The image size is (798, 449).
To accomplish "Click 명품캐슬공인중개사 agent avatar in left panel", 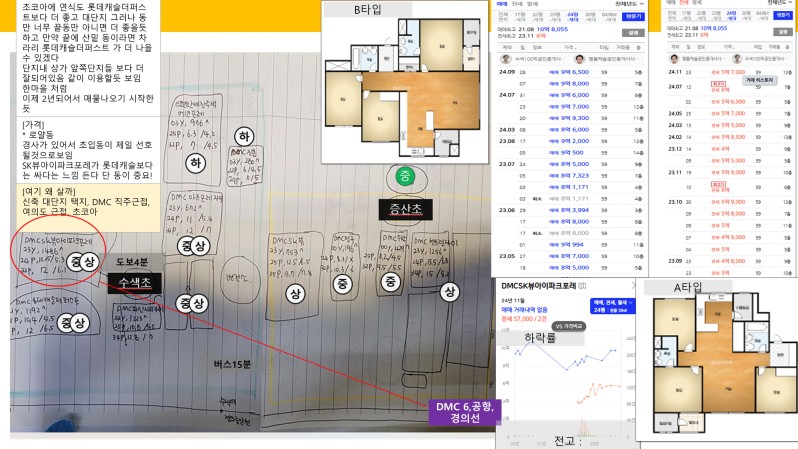I will tap(580, 59).
